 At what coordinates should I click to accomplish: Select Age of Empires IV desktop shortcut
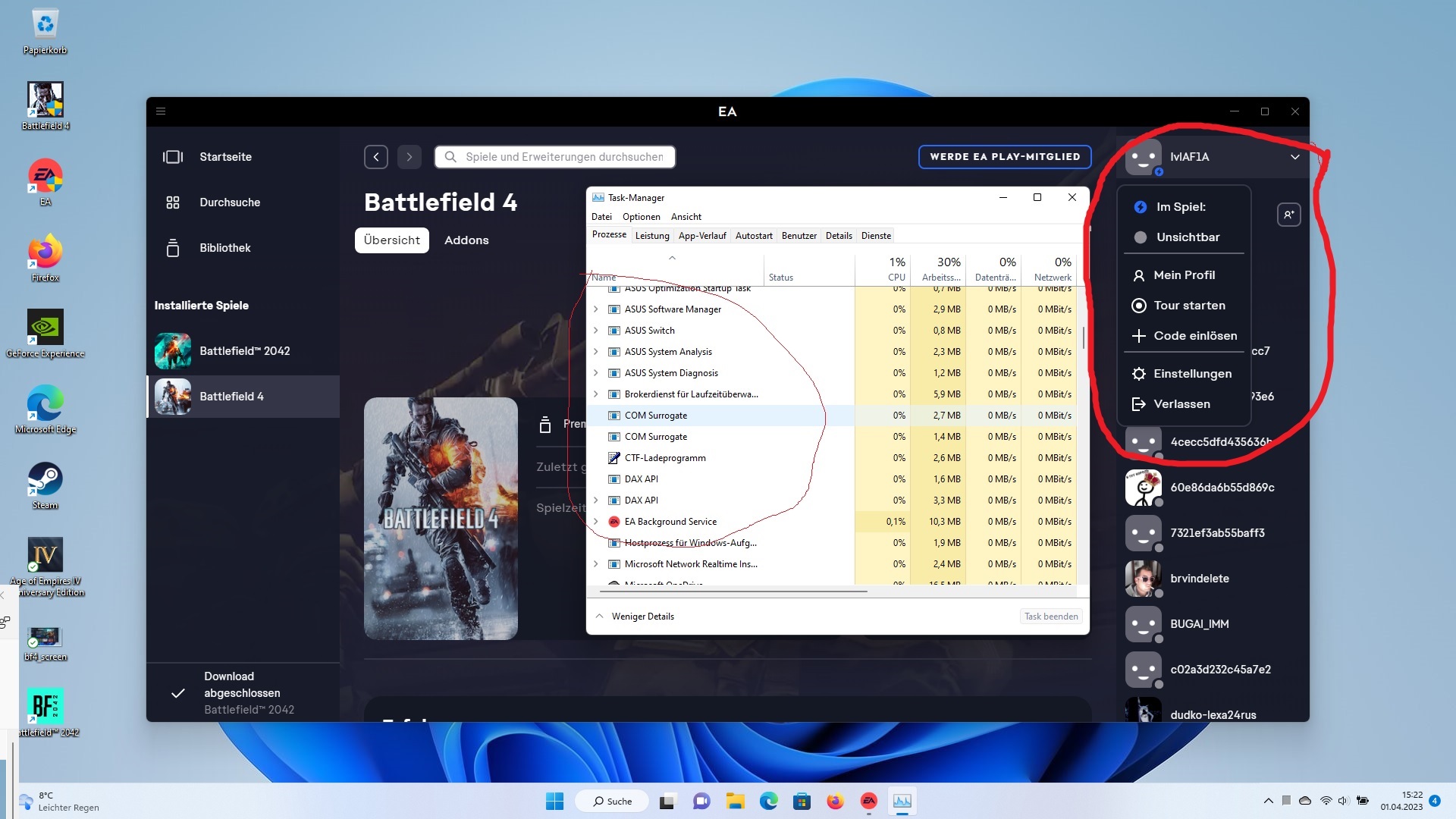point(45,567)
